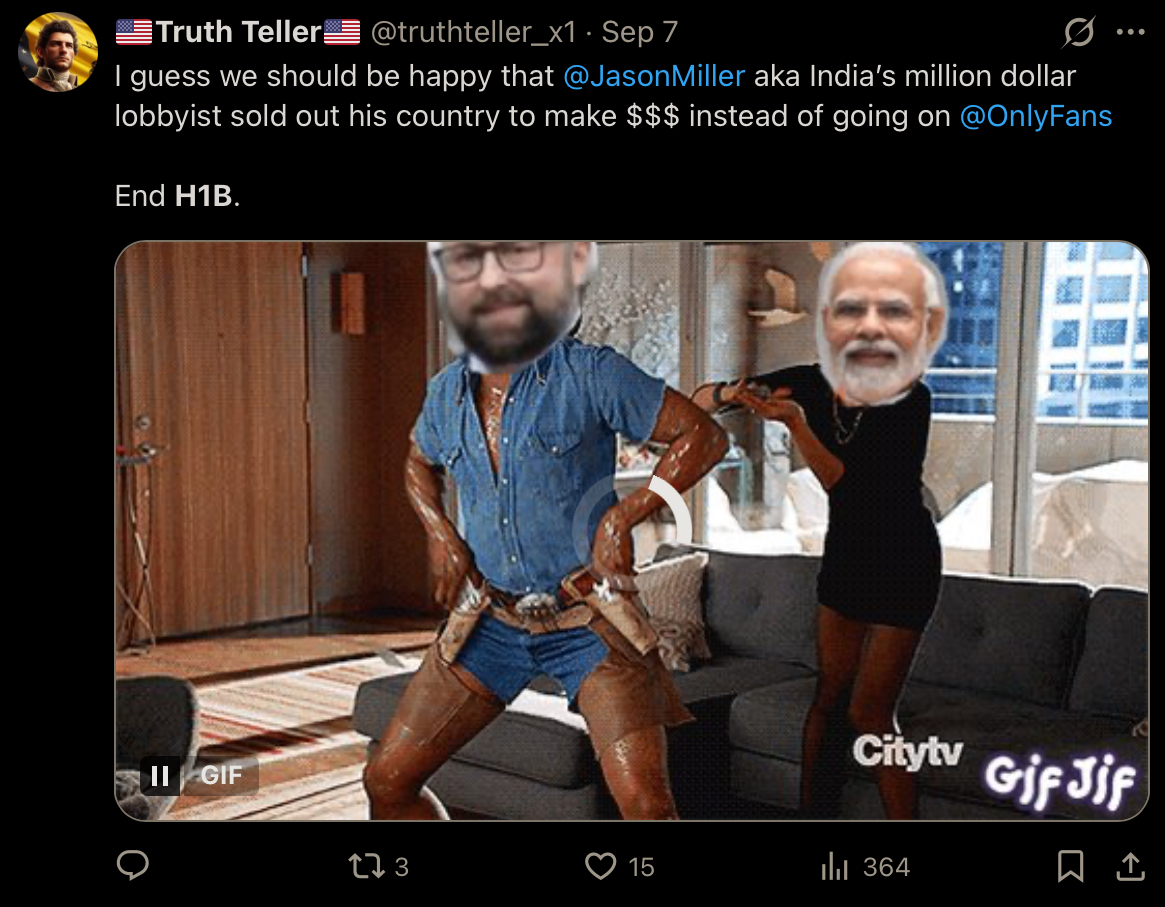The height and width of the screenshot is (907, 1165).
Task: Bookmark this post
Action: pos(1071,866)
